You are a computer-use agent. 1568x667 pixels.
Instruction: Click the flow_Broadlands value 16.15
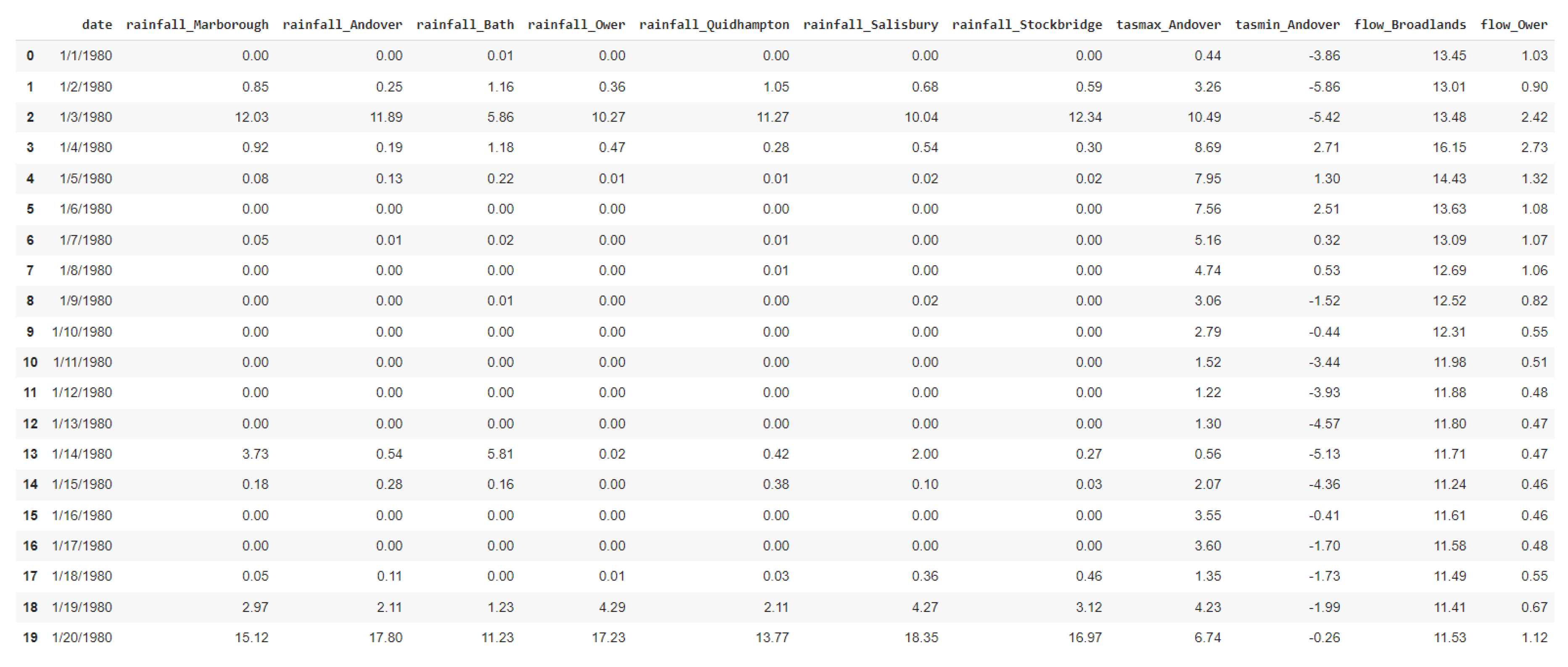(1450, 147)
